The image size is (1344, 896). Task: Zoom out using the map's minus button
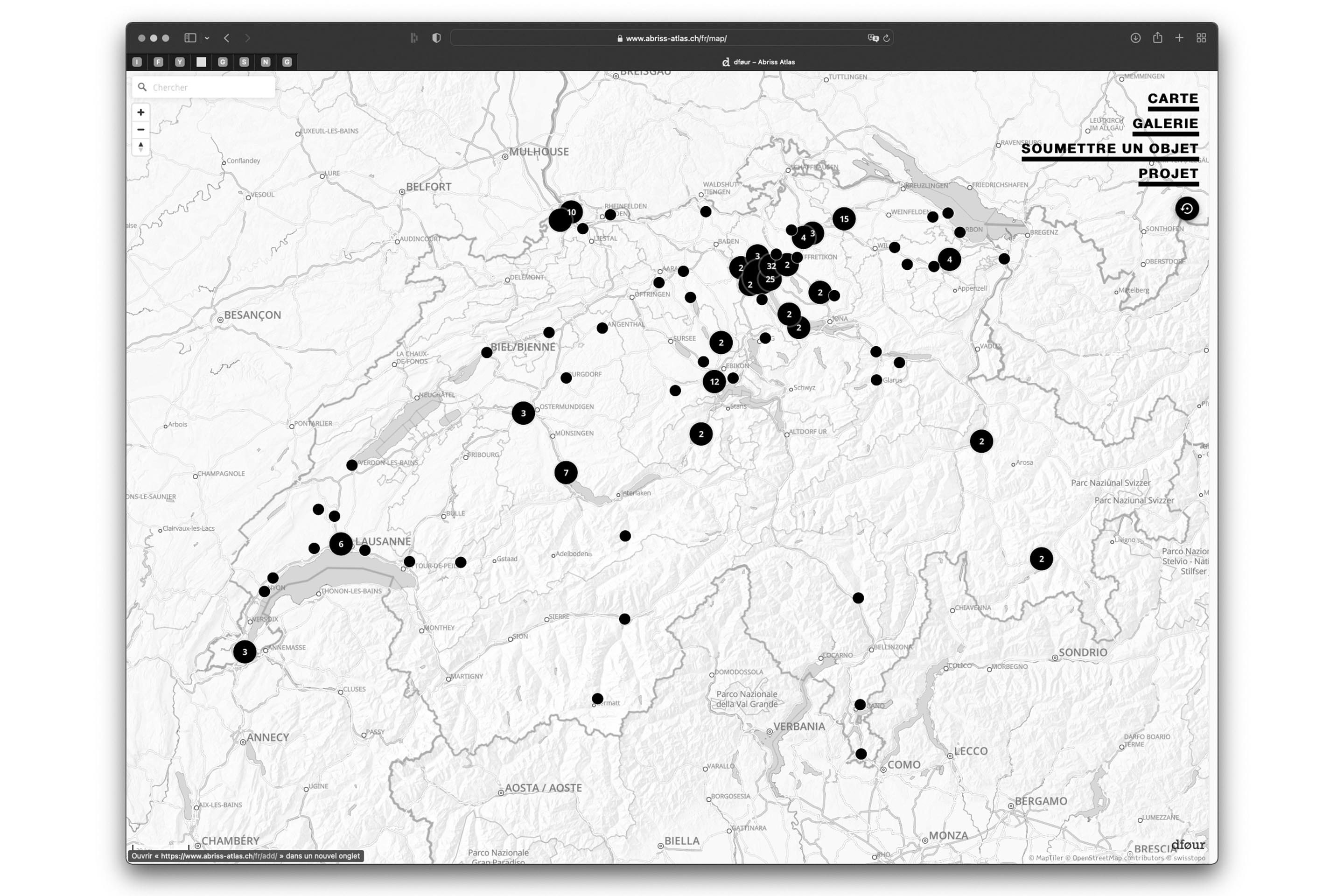coord(140,130)
